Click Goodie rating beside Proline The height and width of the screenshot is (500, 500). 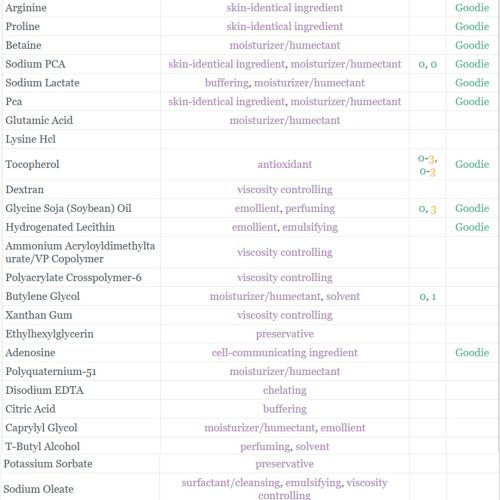[472, 26]
